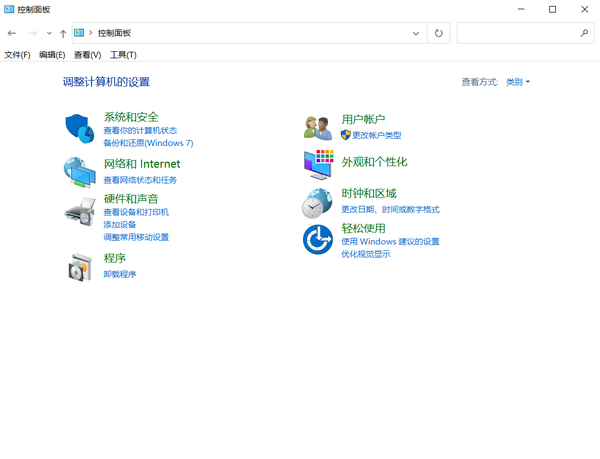The width and height of the screenshot is (600, 459).
Task: Open the 硬件和声音 heading link
Action: (x=131, y=199)
